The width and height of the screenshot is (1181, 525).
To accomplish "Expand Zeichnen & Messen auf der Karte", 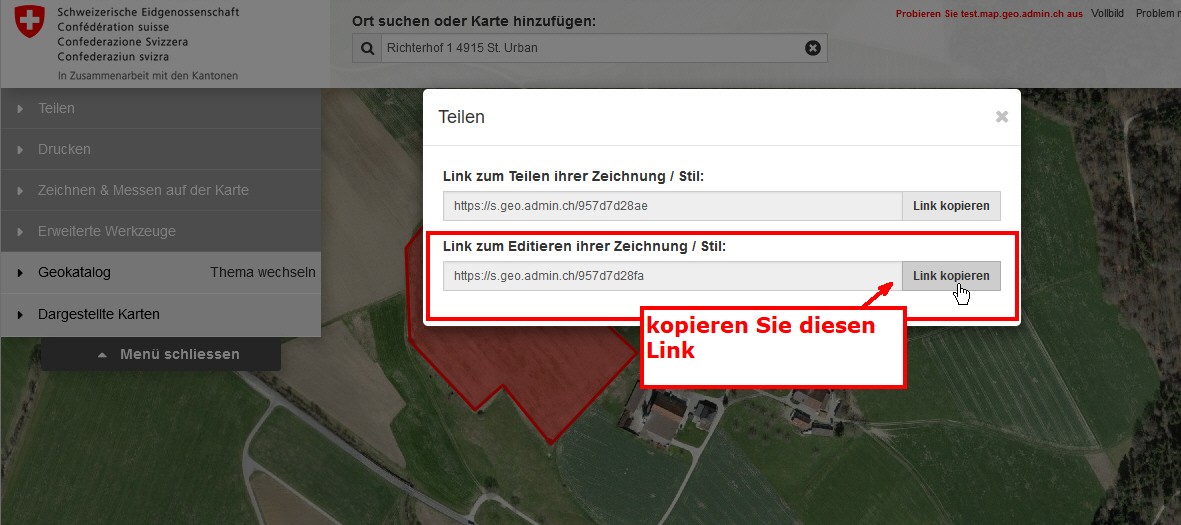I will [x=160, y=191].
